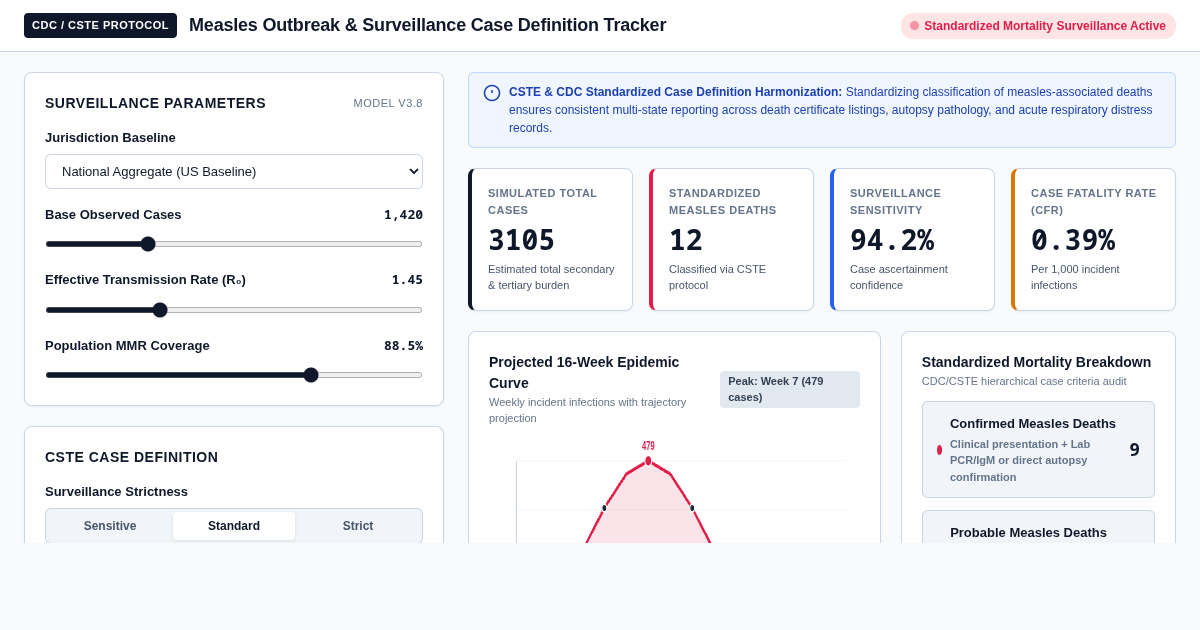Click the page title Measles Outbreak Tracker
This screenshot has width=1200, height=630.
427,26
